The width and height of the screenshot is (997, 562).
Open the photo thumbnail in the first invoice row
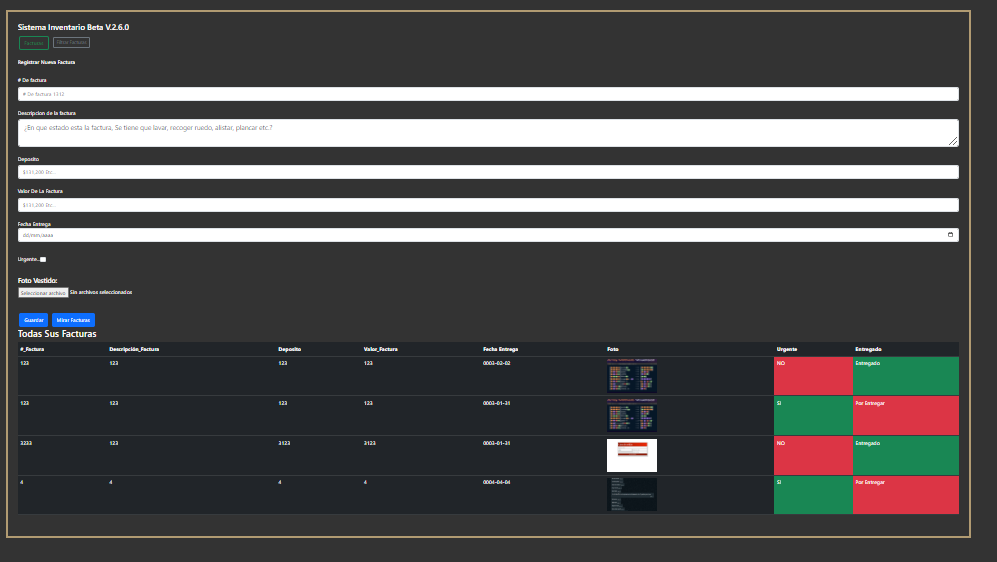click(x=631, y=376)
